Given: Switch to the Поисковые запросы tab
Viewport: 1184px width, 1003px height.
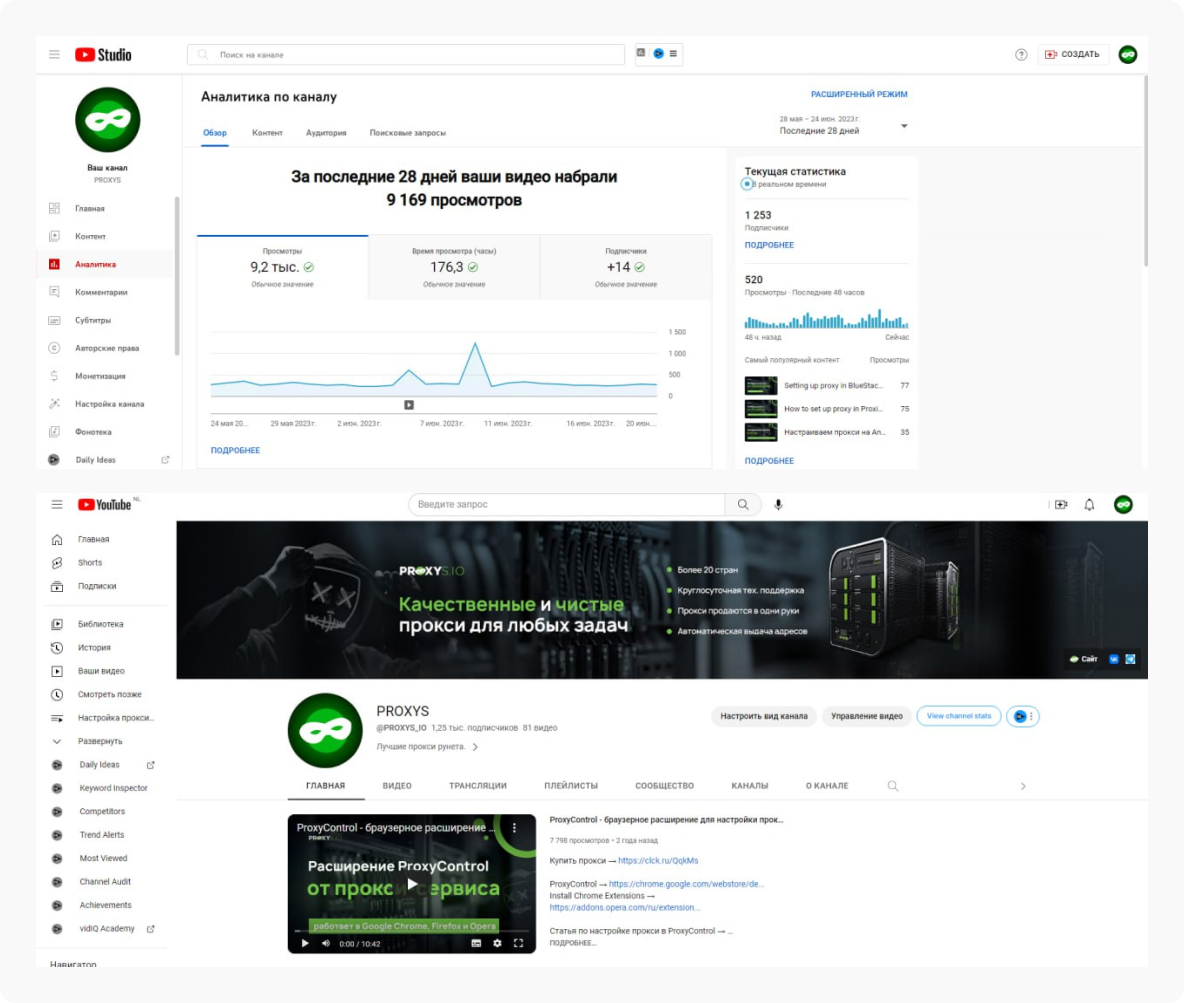Looking at the screenshot, I should (x=408, y=133).
